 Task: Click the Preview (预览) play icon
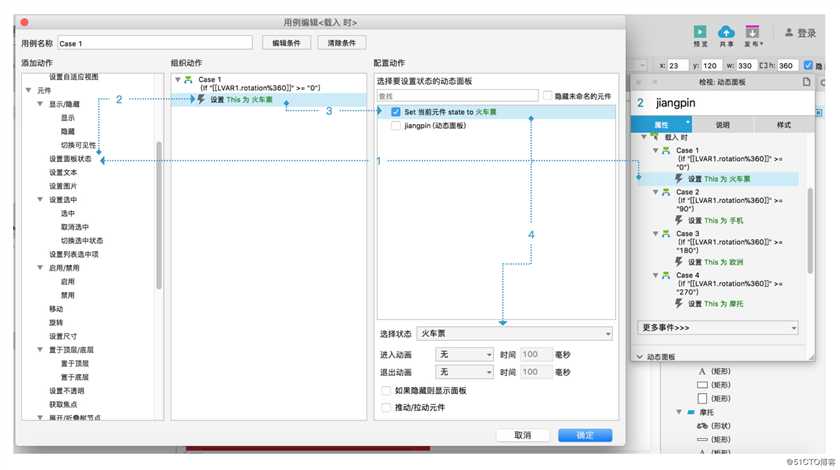(x=700, y=32)
